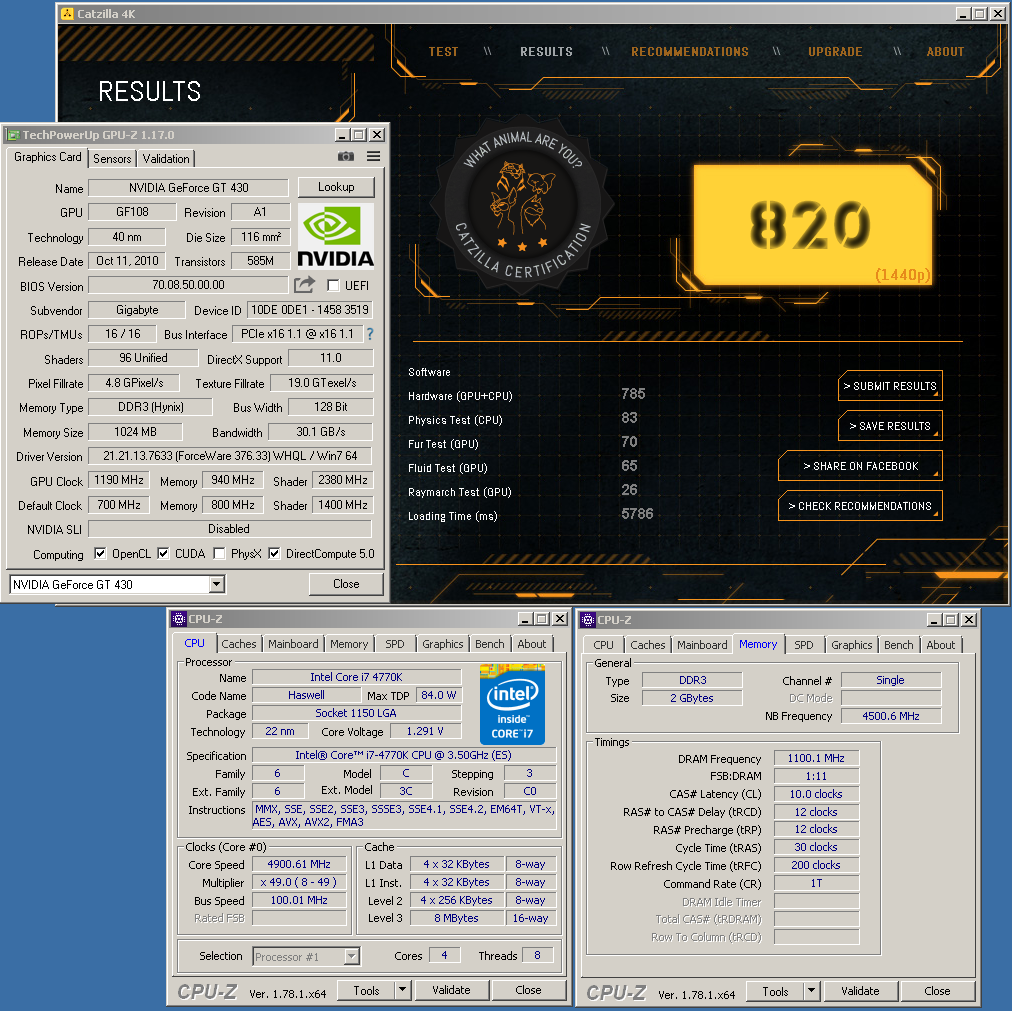Click the GPU-Z title bar app icon

click(x=13, y=135)
